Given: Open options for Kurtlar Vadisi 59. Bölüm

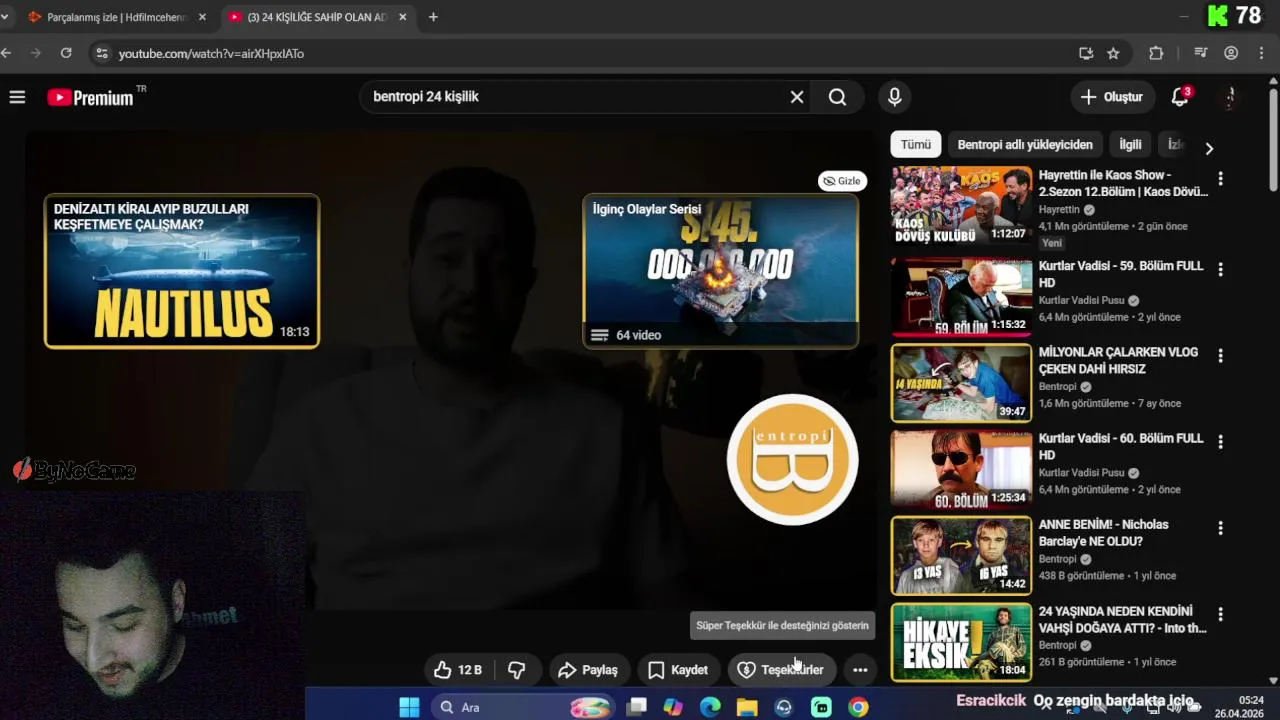Looking at the screenshot, I should tap(1220, 269).
